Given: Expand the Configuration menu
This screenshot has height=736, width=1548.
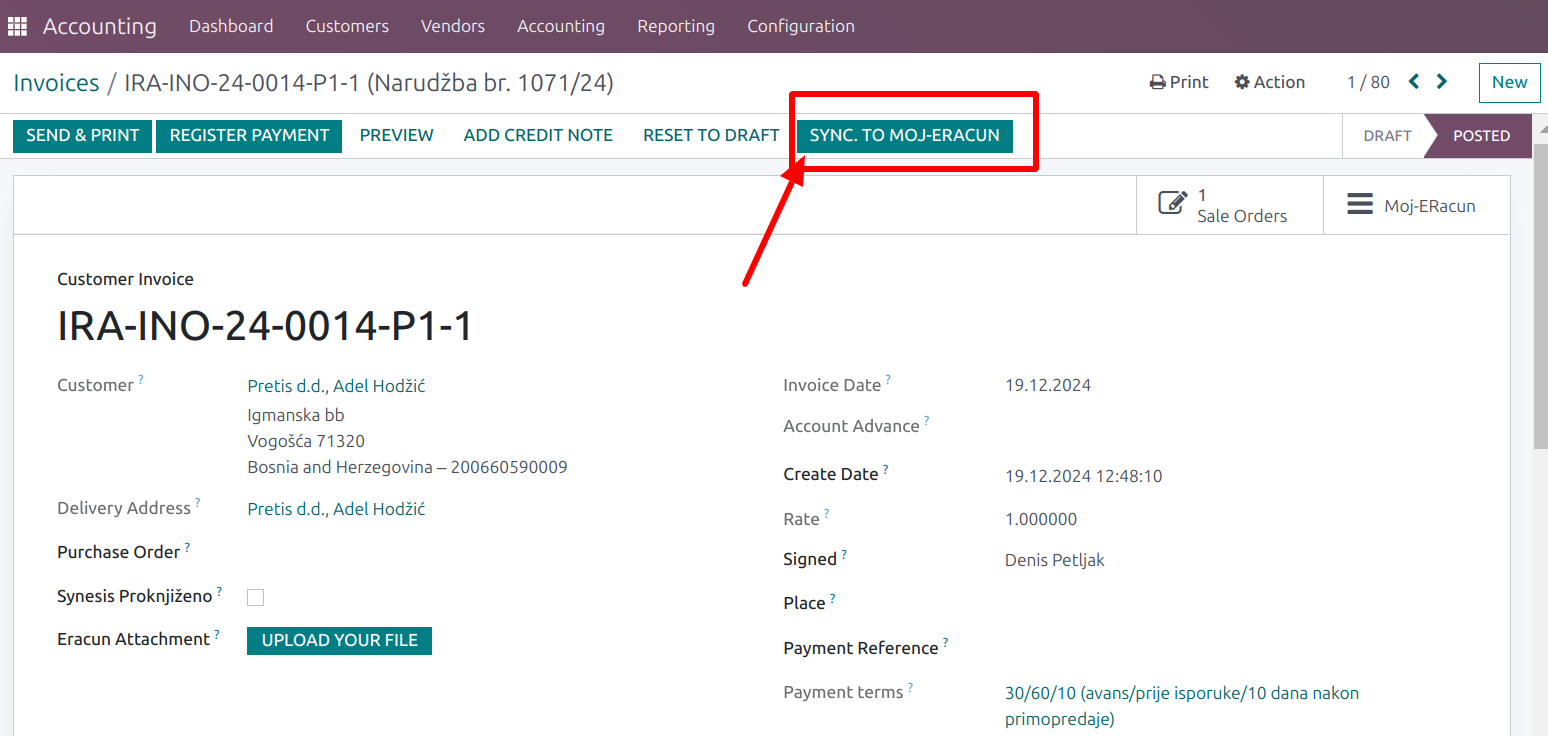Looking at the screenshot, I should point(800,26).
